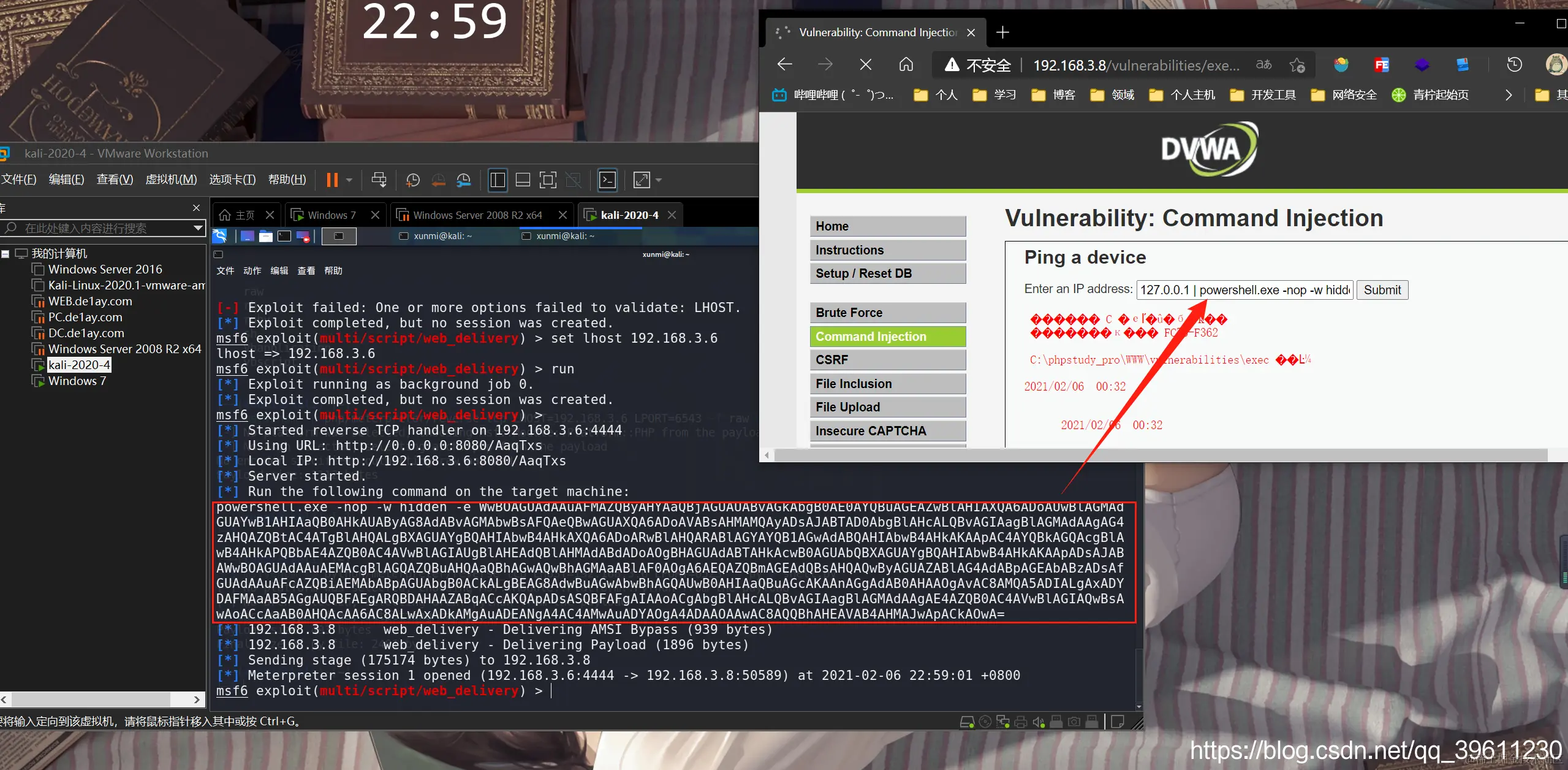Toggle the VMware library sidebar view
The height and width of the screenshot is (770, 1568).
click(x=498, y=180)
